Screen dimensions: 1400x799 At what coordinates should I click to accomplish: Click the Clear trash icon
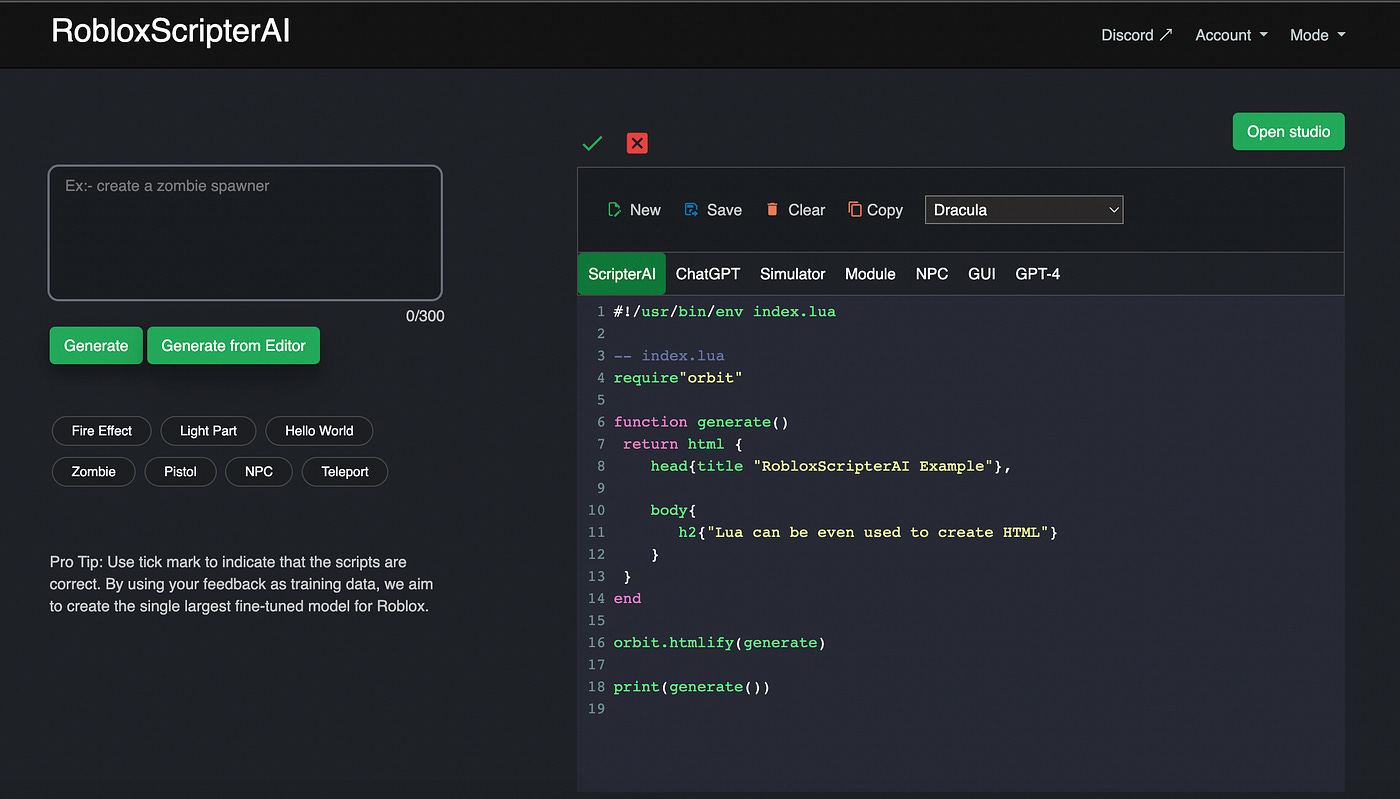pos(772,210)
